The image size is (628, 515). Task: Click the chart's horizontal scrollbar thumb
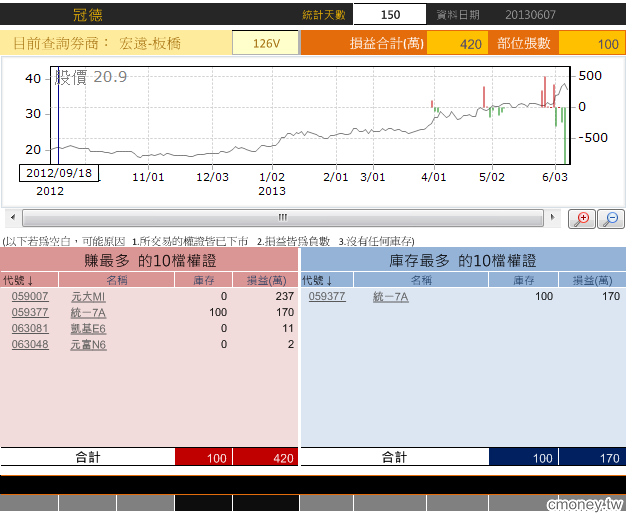[x=282, y=217]
